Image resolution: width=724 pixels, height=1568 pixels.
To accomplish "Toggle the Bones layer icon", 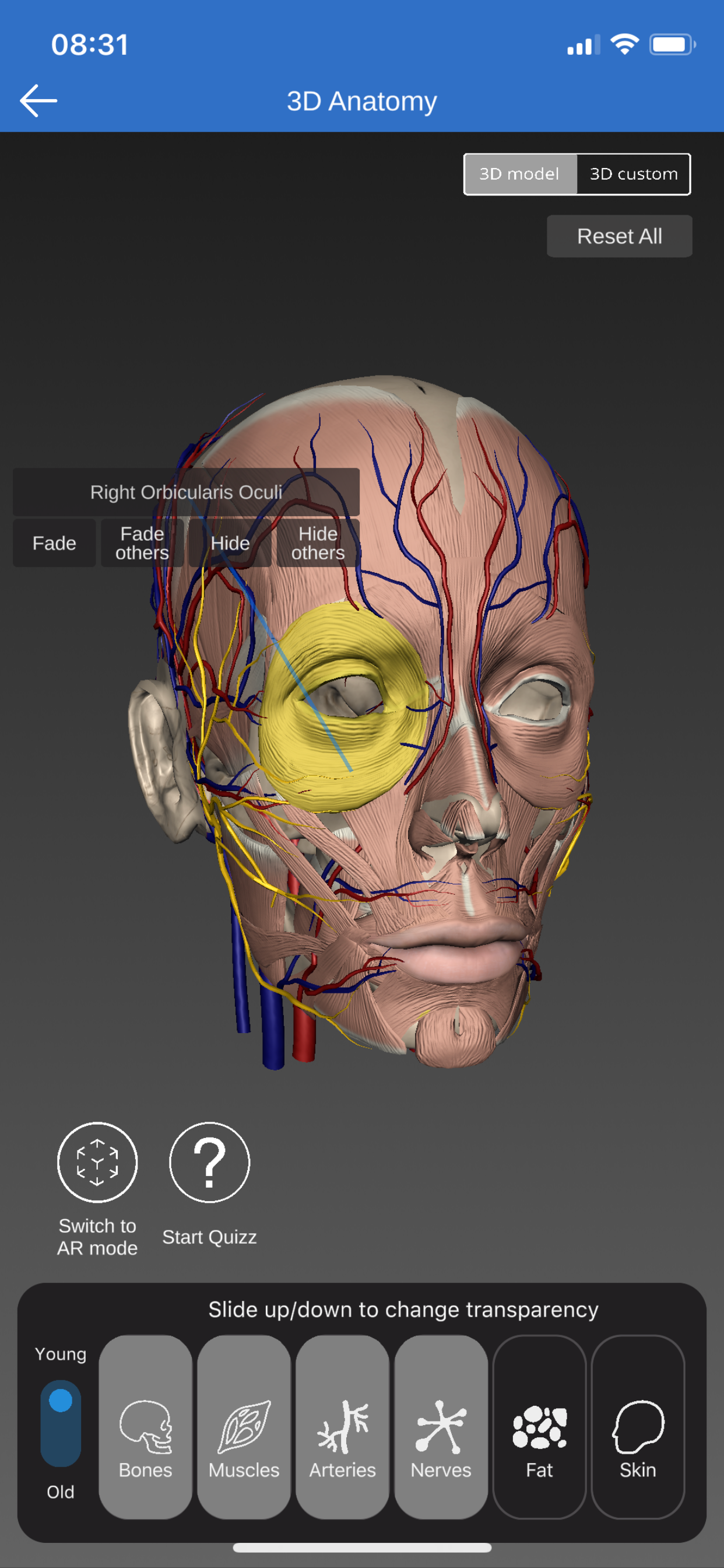I will tap(145, 1426).
